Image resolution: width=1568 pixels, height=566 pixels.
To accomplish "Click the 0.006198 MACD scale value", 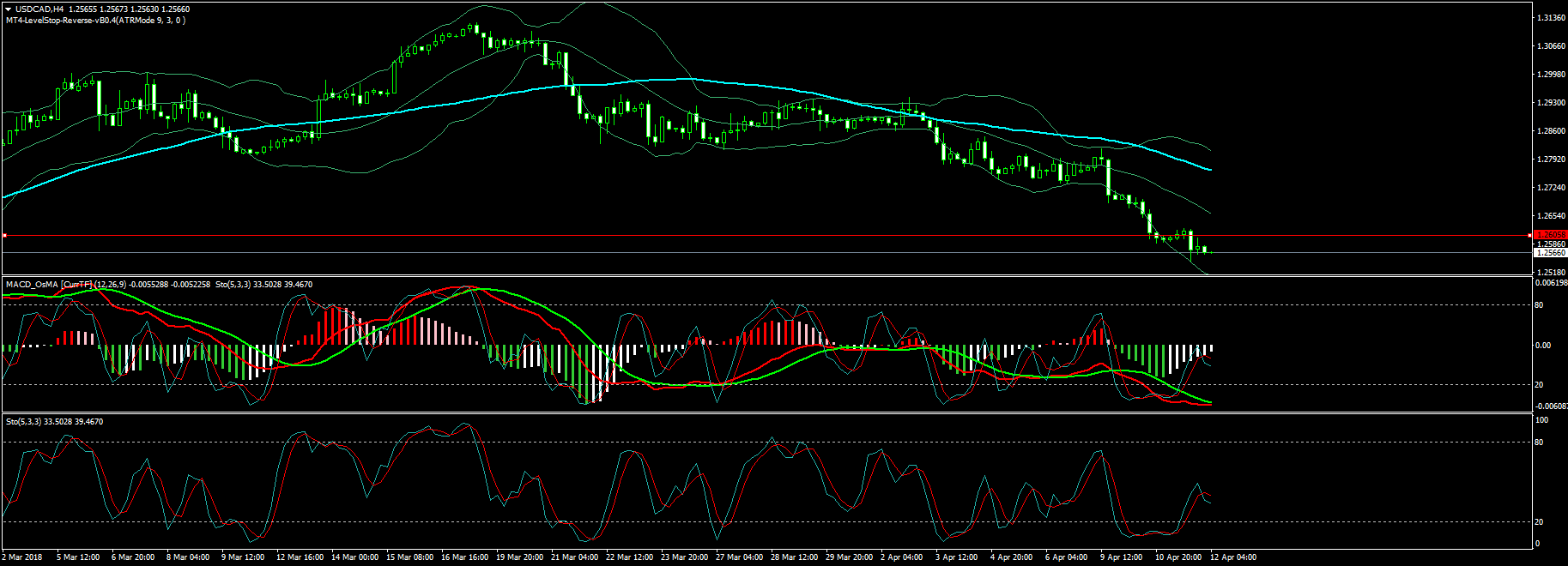I will click(1551, 282).
